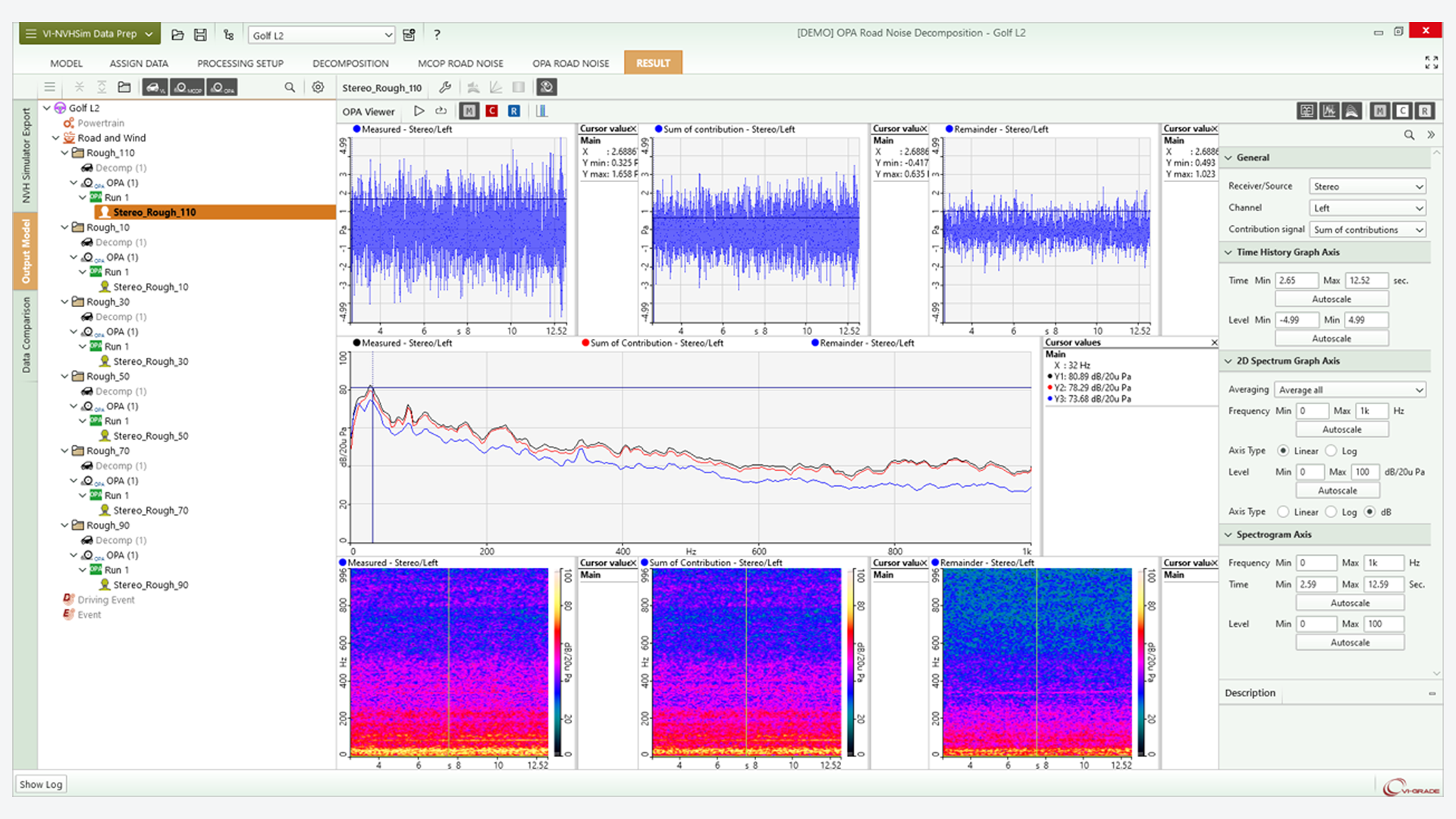
Task: Toggle the M Measured signal button
Action: [x=468, y=111]
